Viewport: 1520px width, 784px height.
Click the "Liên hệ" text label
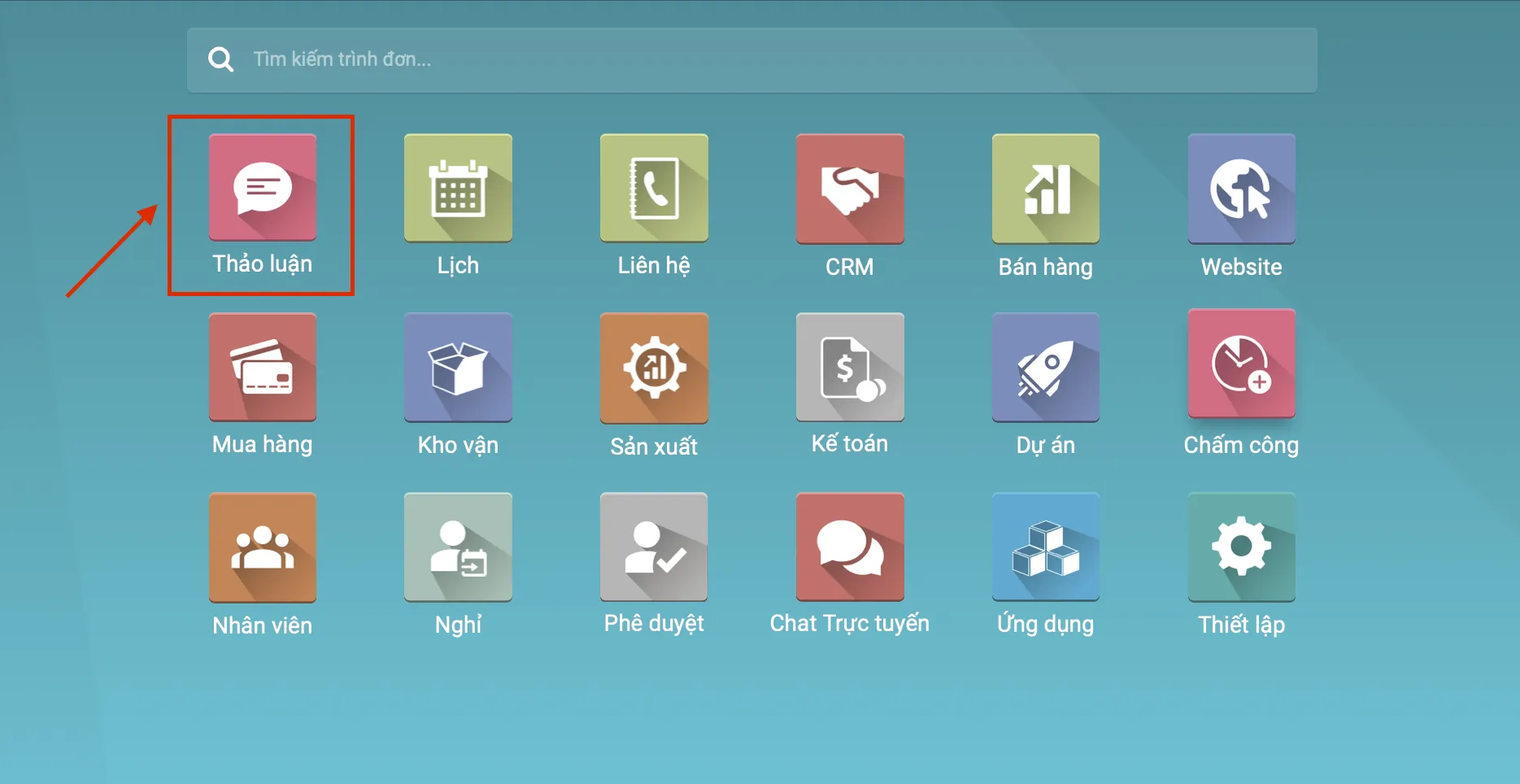coord(654,265)
